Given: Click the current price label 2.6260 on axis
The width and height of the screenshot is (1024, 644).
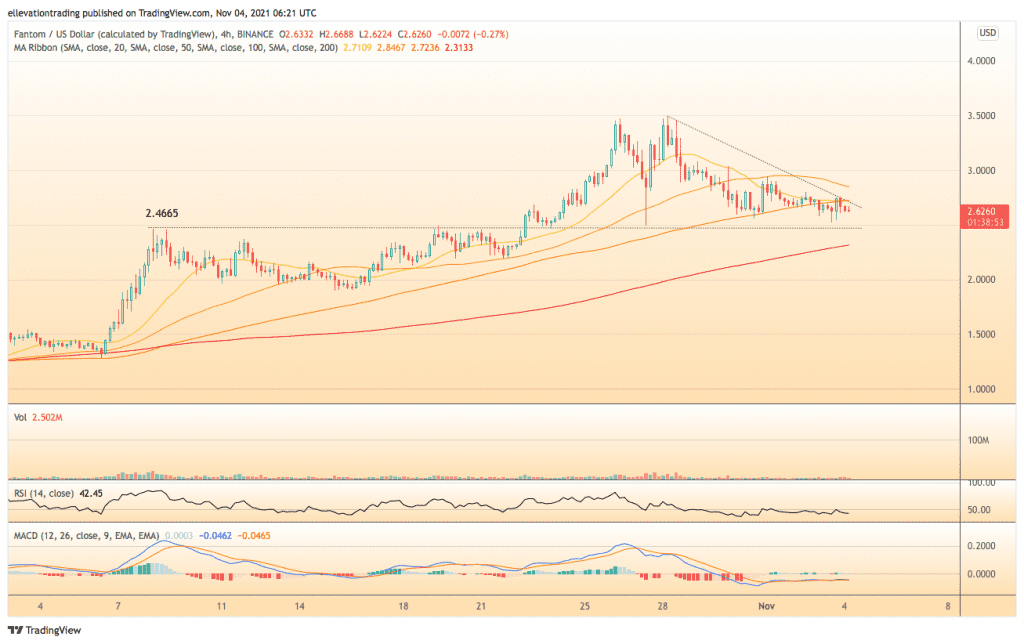Looking at the screenshot, I should point(982,212).
